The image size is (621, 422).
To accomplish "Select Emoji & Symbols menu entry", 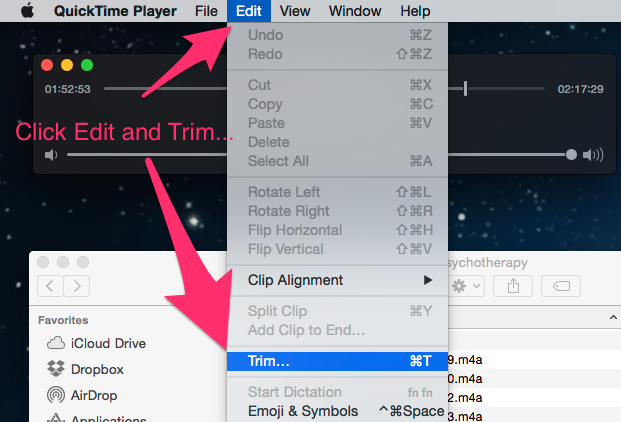I will 337,411.
